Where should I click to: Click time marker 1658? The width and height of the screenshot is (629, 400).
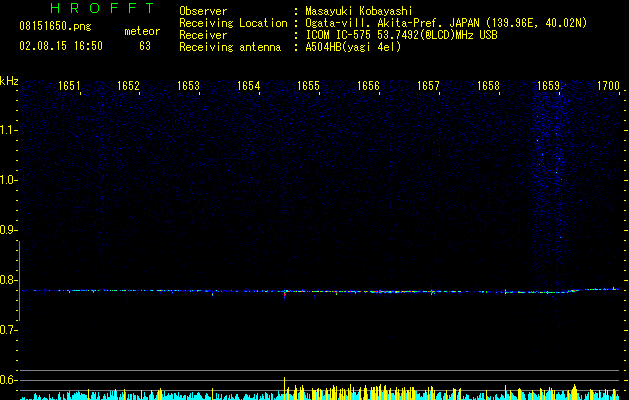pos(489,86)
